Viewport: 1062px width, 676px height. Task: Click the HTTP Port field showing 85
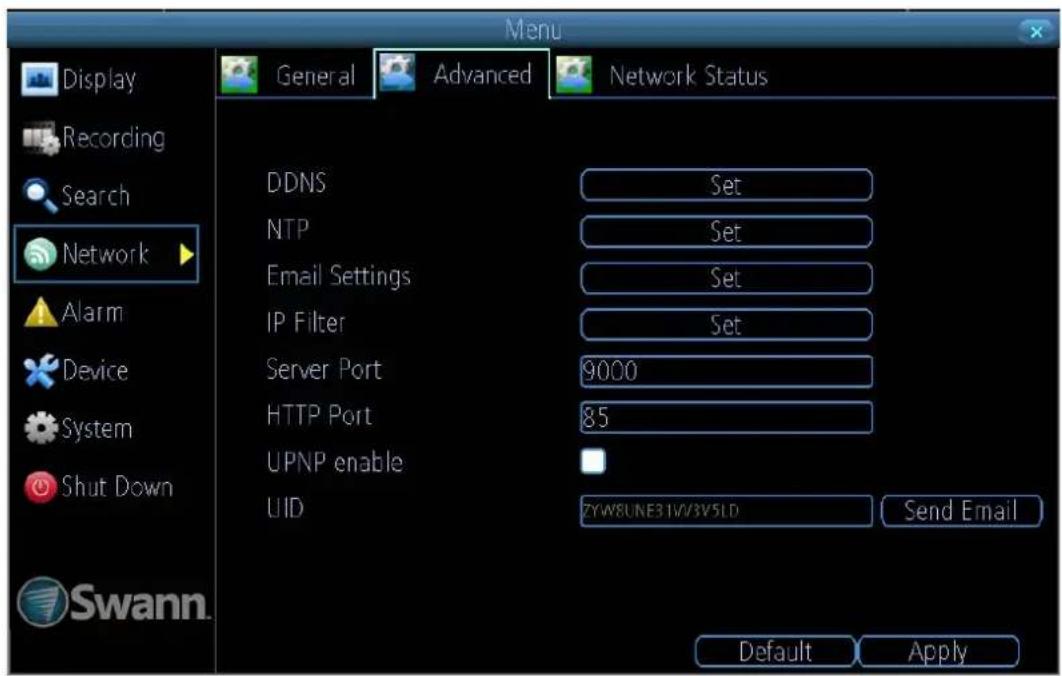pyautogui.click(x=726, y=417)
